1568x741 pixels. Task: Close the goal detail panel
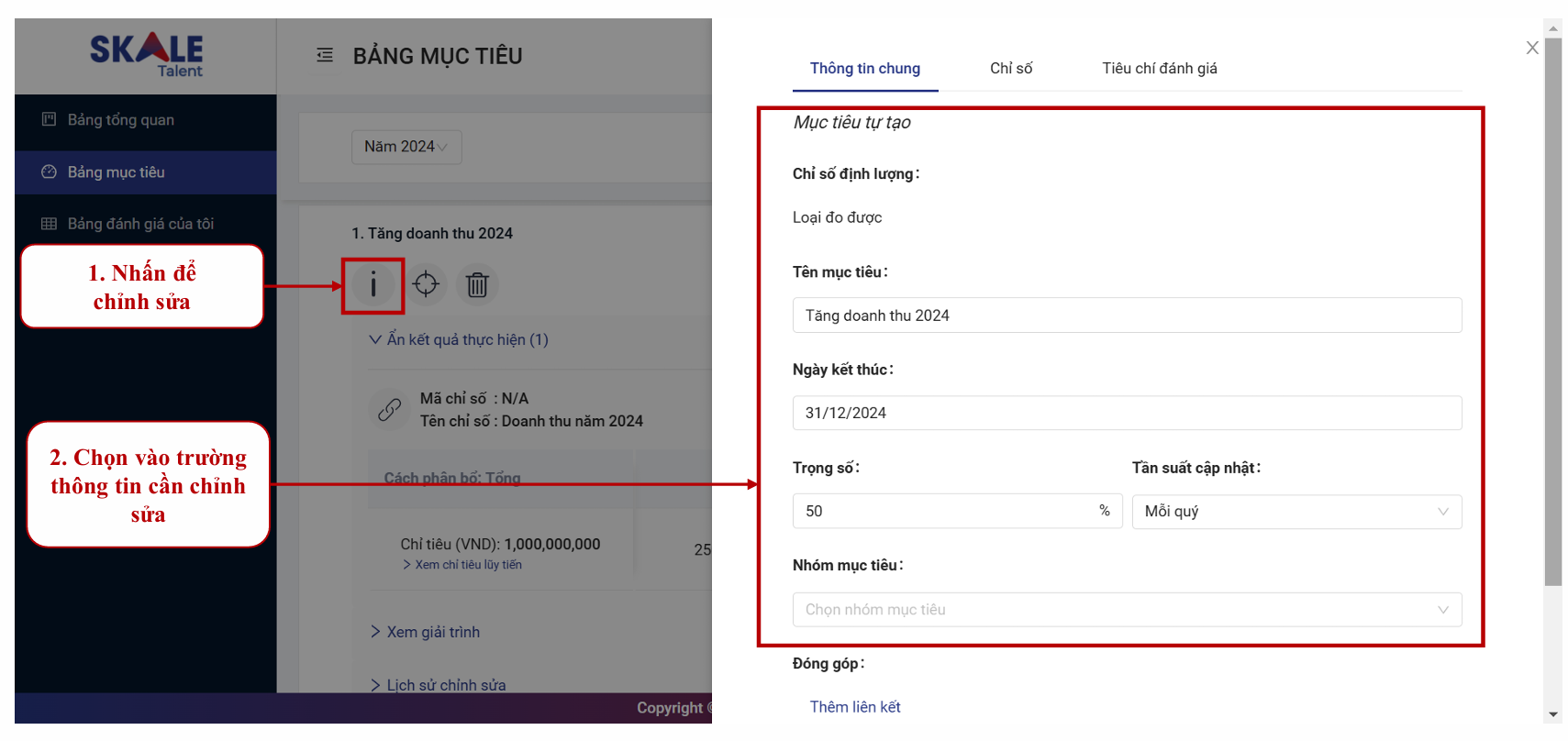[x=1531, y=48]
